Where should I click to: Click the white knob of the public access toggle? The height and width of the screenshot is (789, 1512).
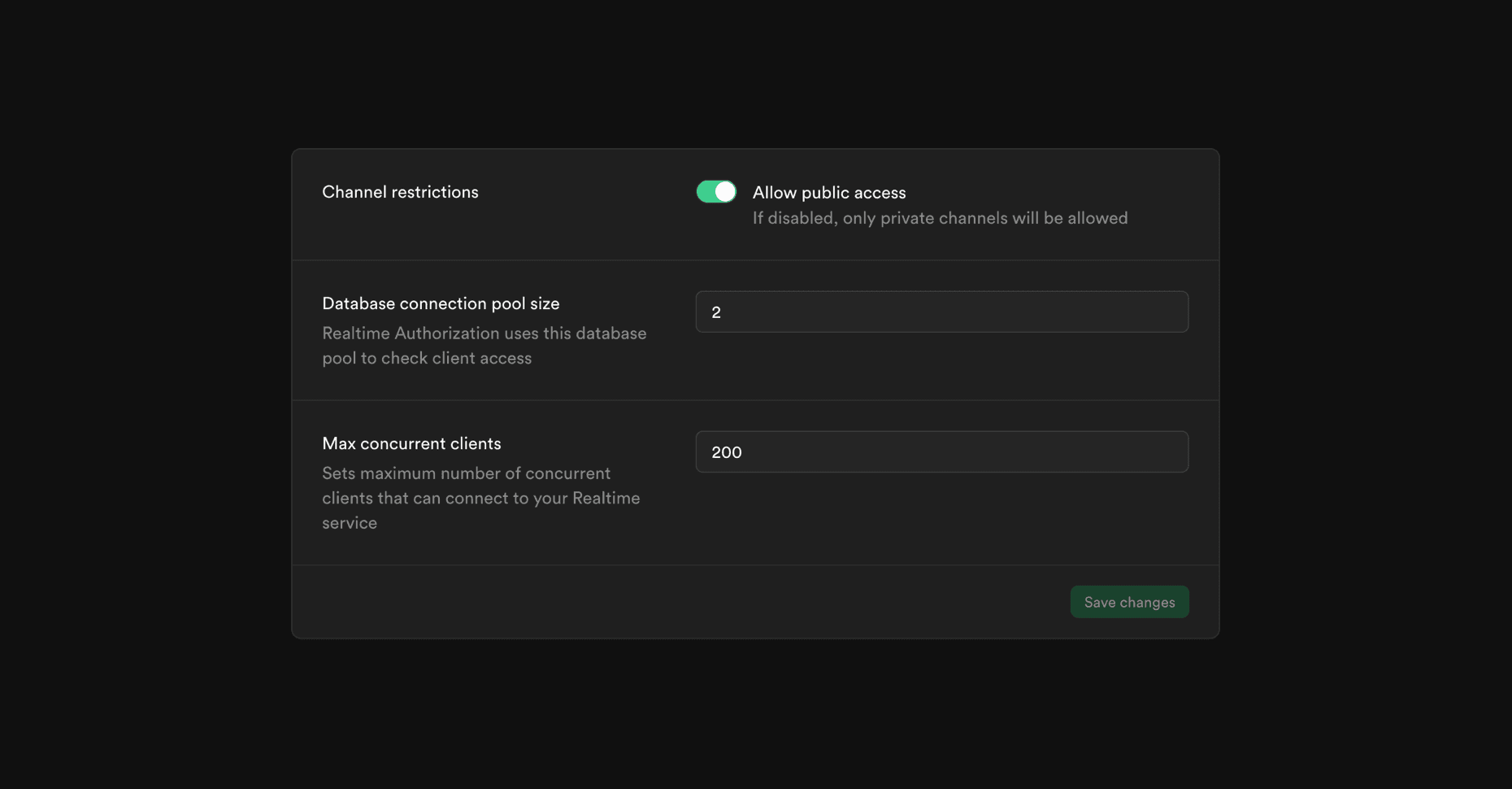[x=725, y=192]
